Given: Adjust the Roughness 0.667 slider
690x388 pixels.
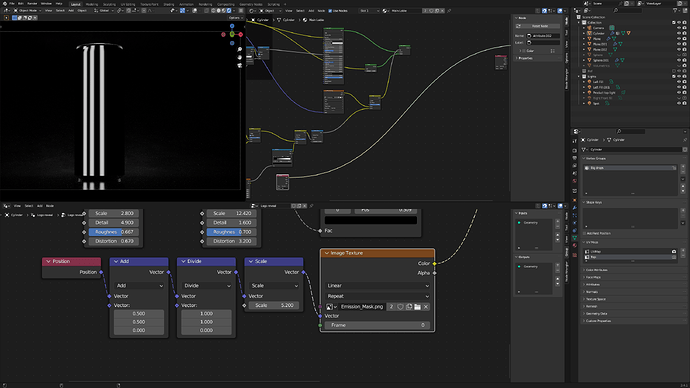Looking at the screenshot, I should 114,232.
